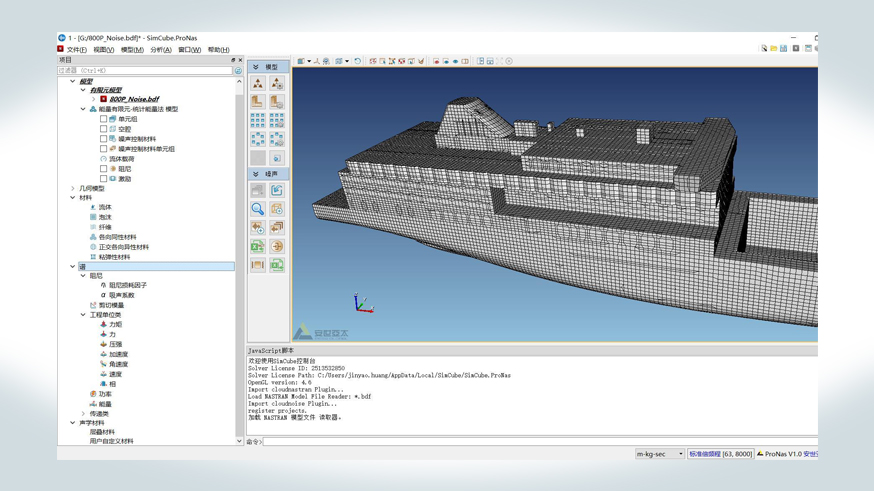Expand the 几何模型 tree node
This screenshot has height=491, width=874.
[73, 188]
